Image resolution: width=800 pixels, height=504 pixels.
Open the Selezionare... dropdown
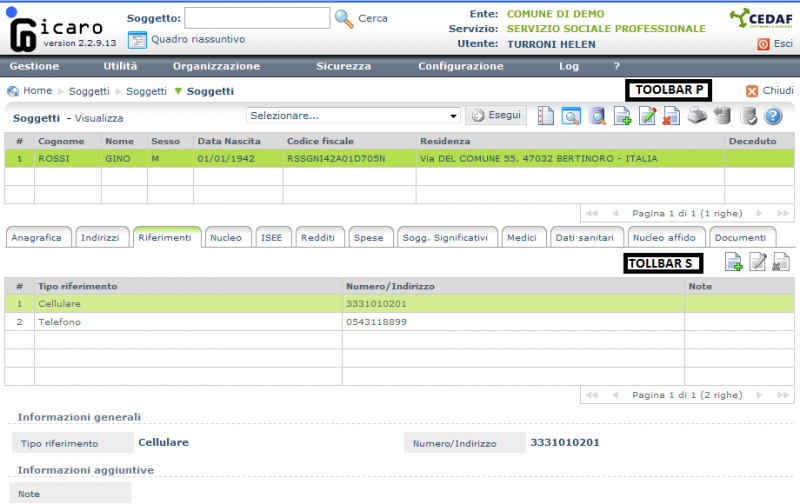coord(353,116)
